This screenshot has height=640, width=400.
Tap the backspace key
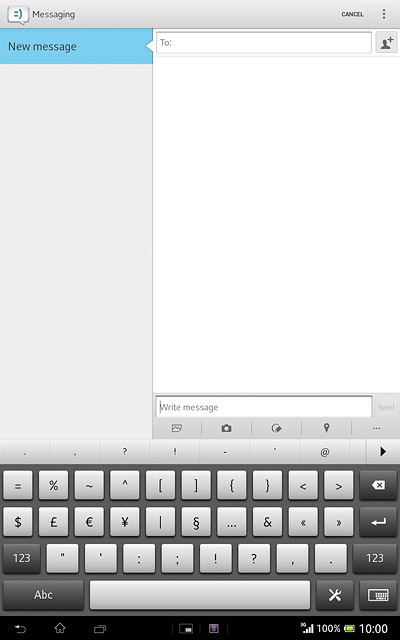[378, 485]
